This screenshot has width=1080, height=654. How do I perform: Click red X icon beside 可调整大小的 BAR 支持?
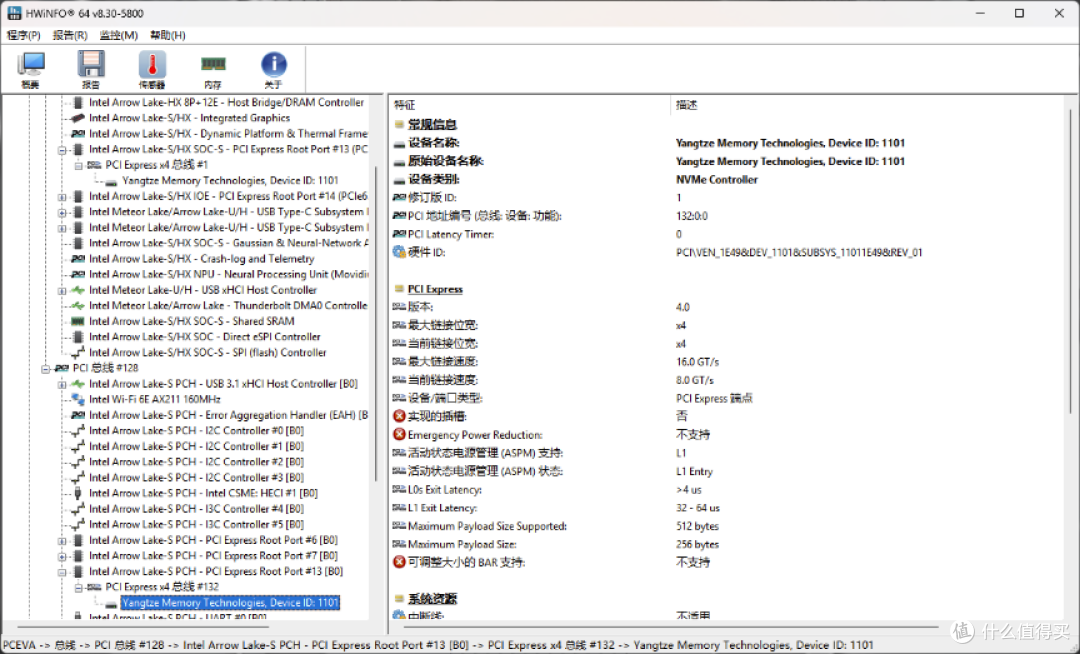click(399, 562)
